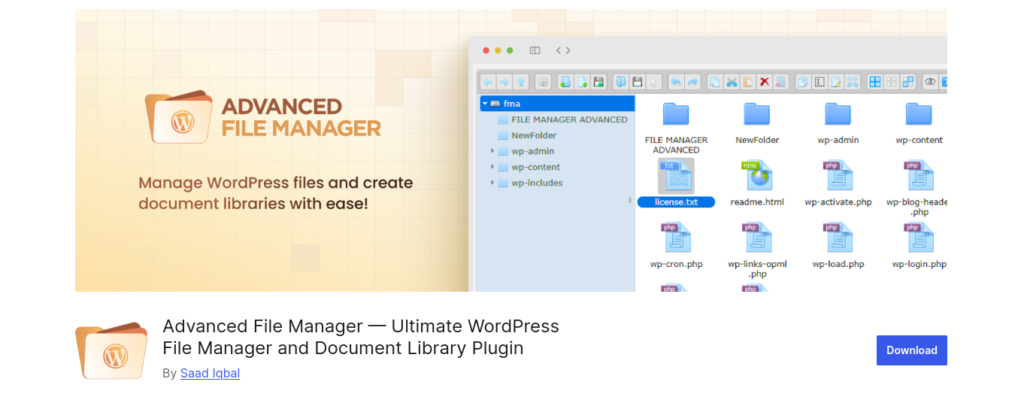This screenshot has height=403, width=1024.
Task: Select the license.txt file
Action: pyautogui.click(x=676, y=184)
